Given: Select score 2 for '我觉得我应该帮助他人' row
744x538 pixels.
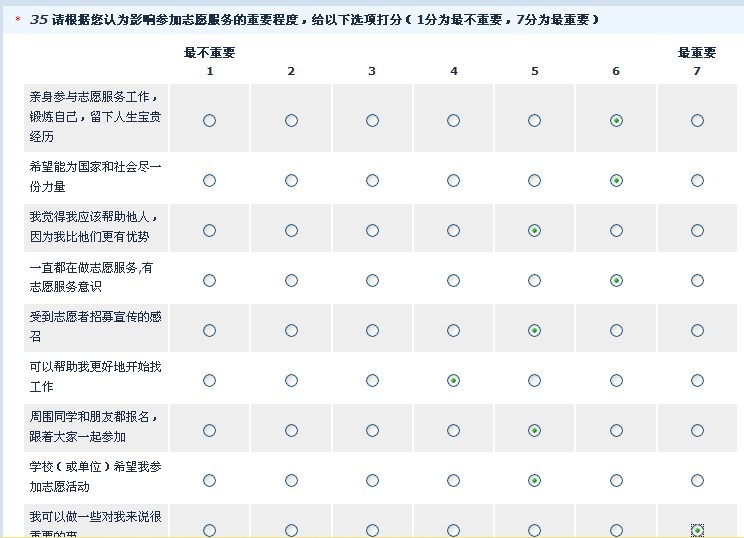Looking at the screenshot, I should pyautogui.click(x=291, y=230).
